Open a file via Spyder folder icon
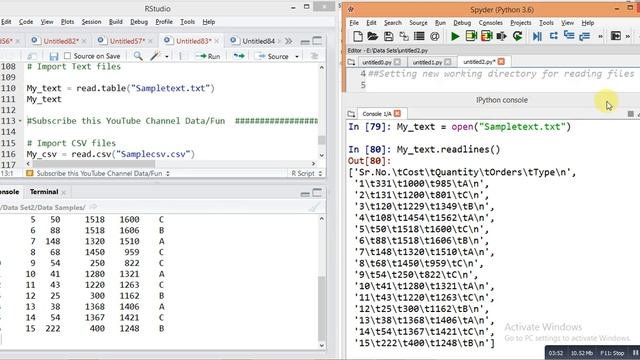Screen dimensions: 640x360 tap(373, 36)
